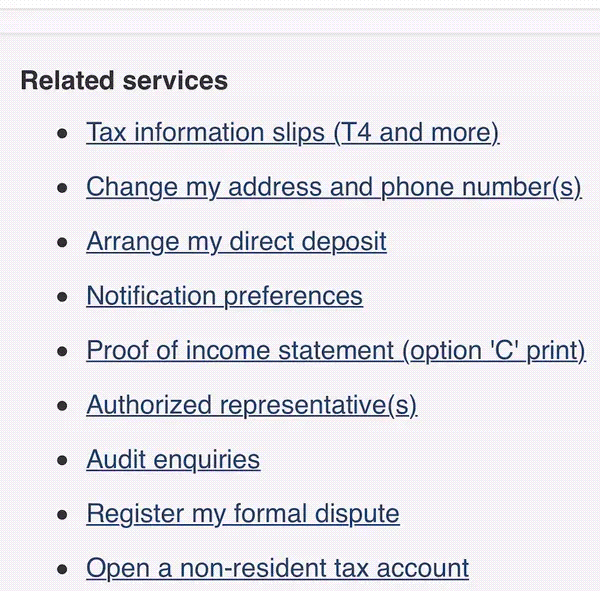Image resolution: width=600 pixels, height=591 pixels.
Task: Open the Authorized representative(s) page
Action: point(251,405)
